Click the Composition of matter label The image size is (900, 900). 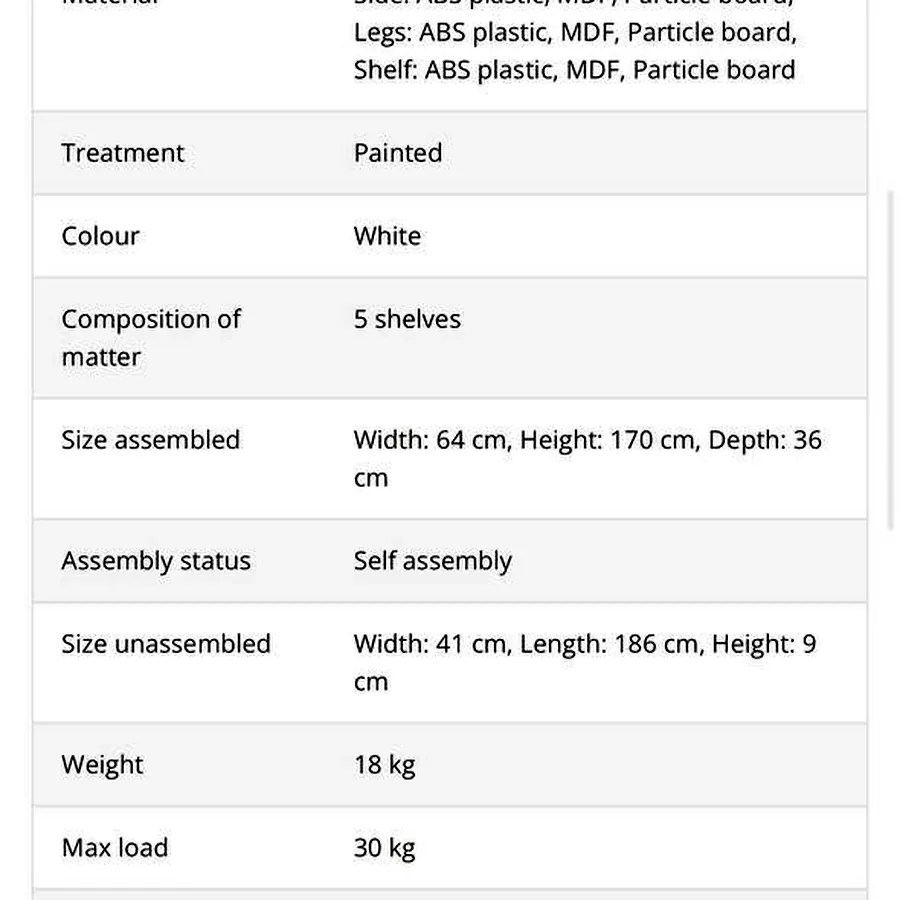coord(151,338)
